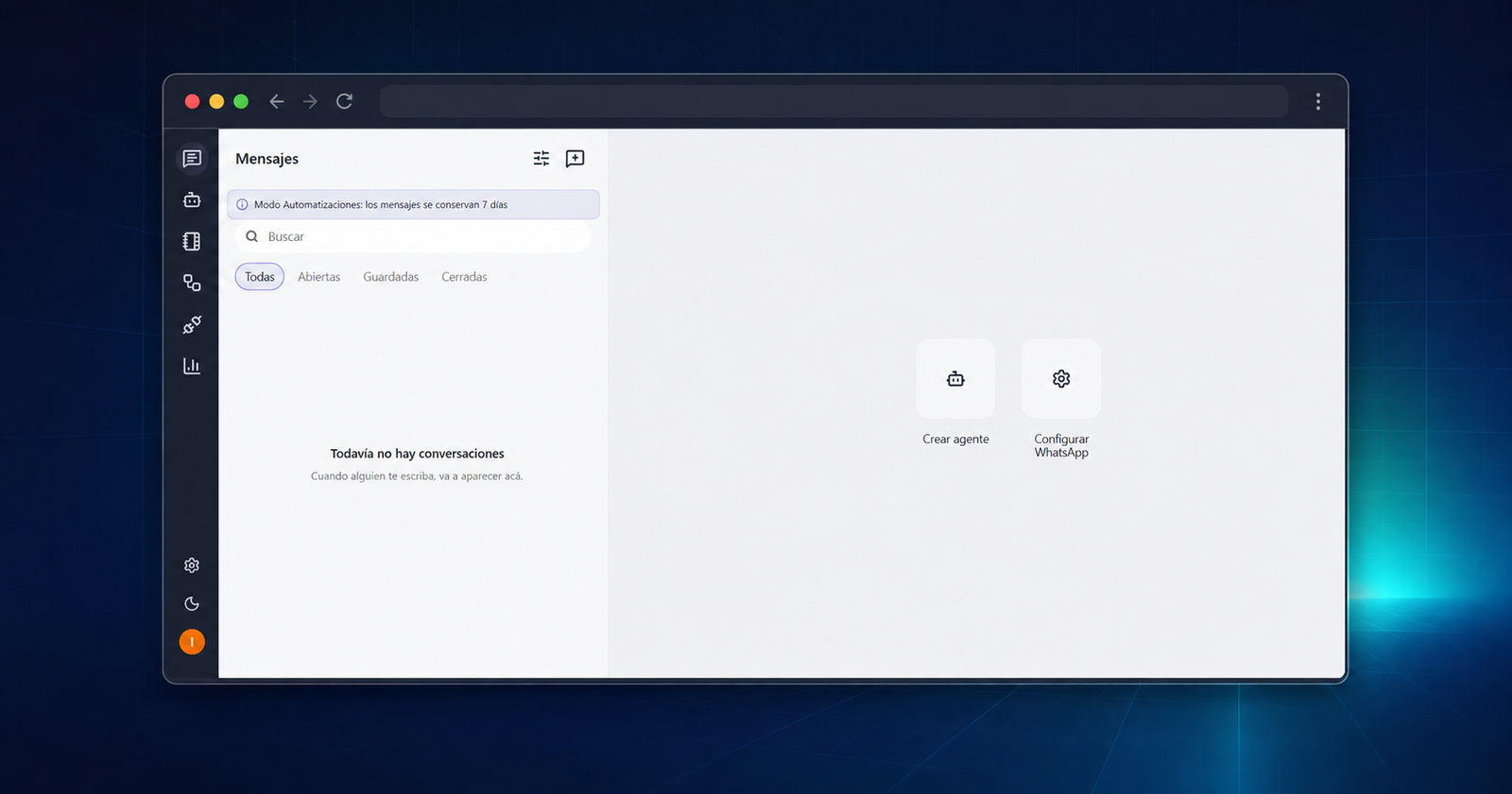Click the Mensajes heading

click(x=267, y=159)
